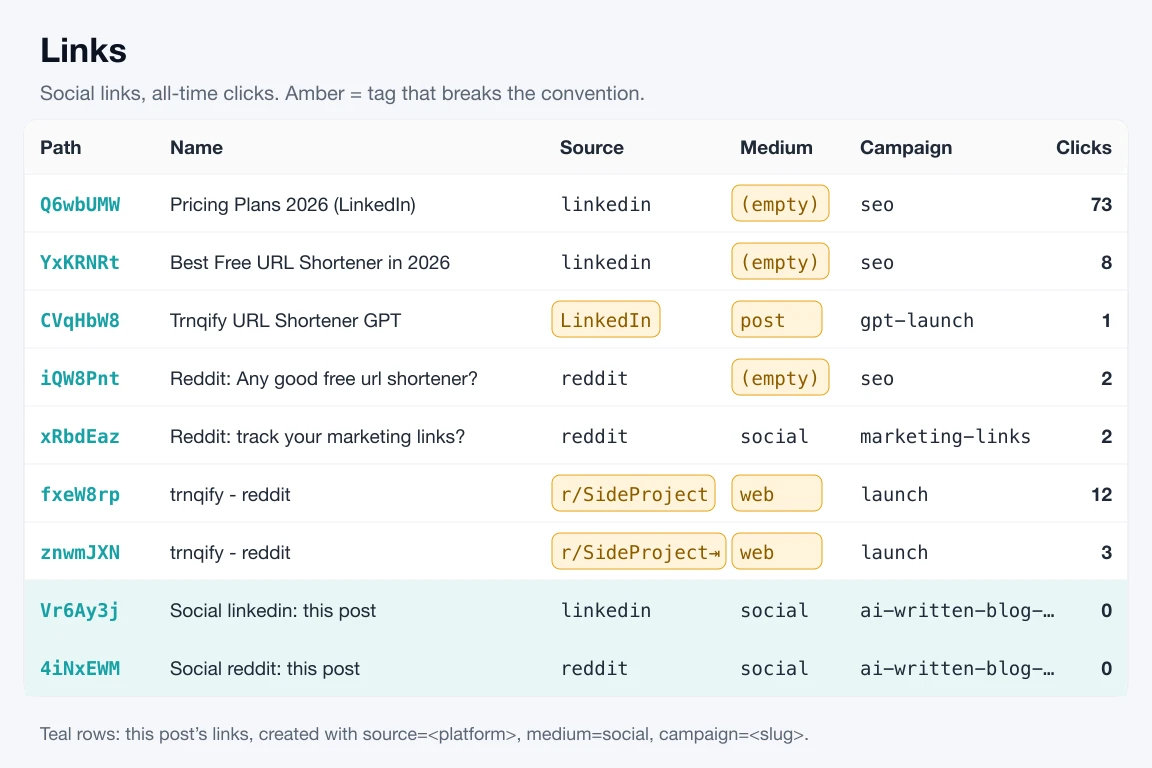
Task: Select the name "Best Free URL Shortener in 2026"
Action: click(309, 262)
